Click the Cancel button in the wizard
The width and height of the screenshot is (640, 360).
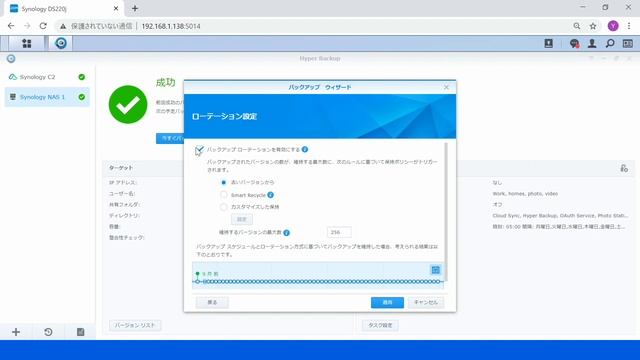(426, 302)
